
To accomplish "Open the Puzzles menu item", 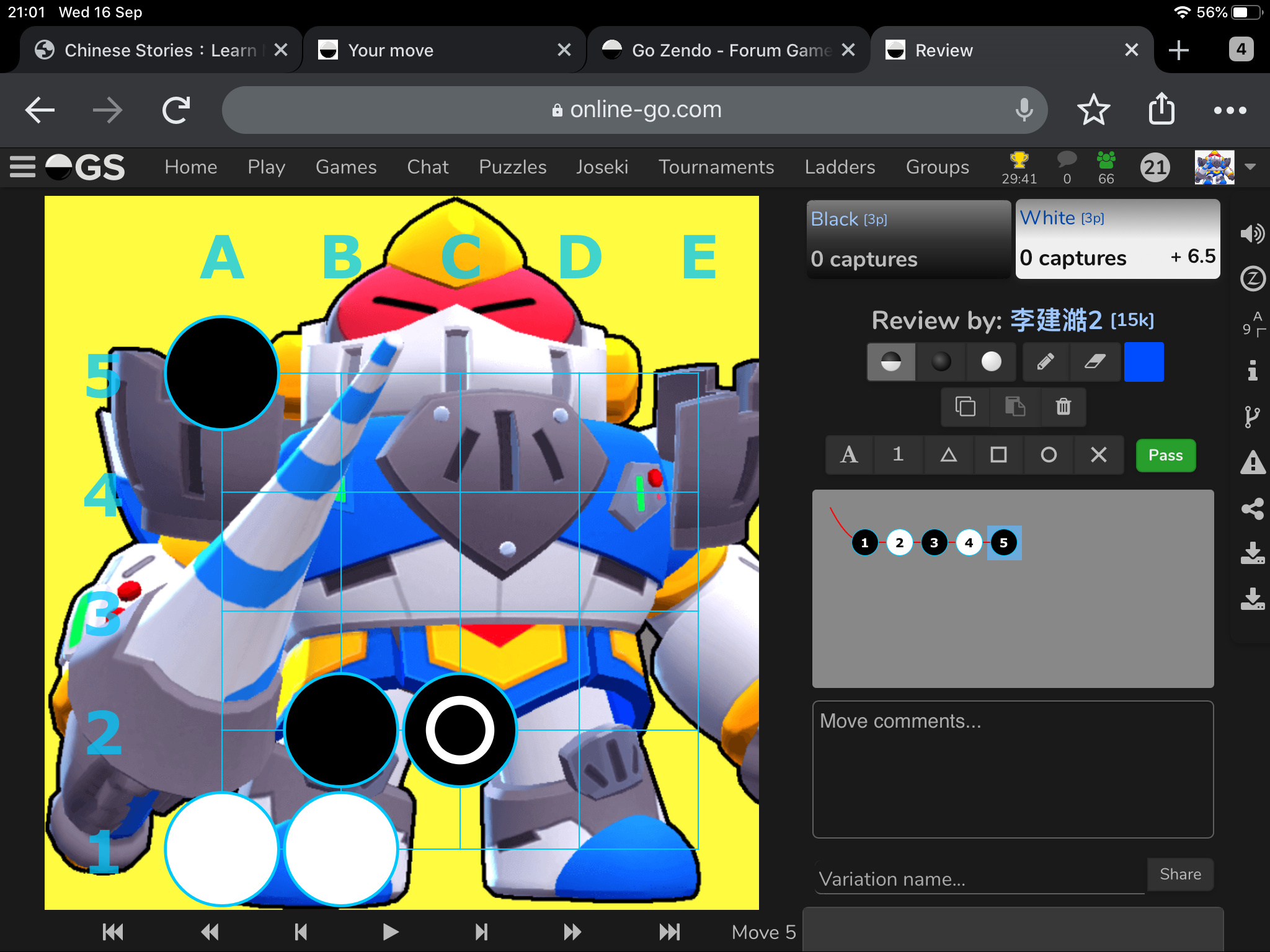I will (x=512, y=167).
